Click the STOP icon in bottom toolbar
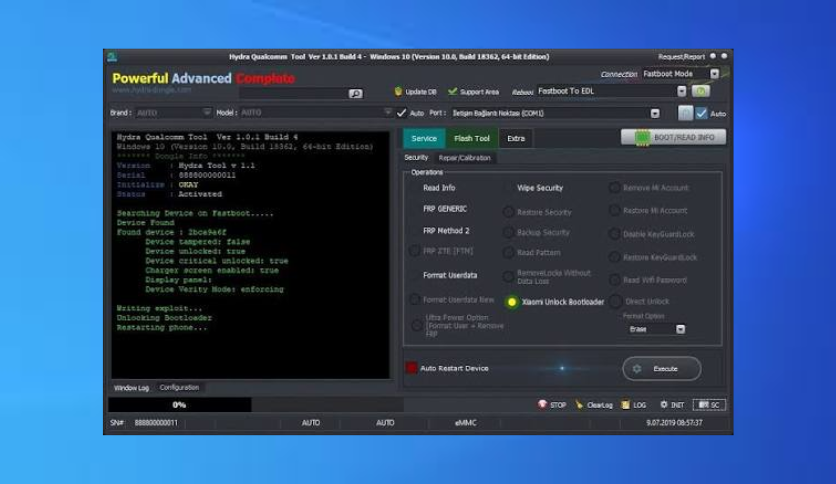Image resolution: width=836 pixels, height=484 pixels. 542,405
